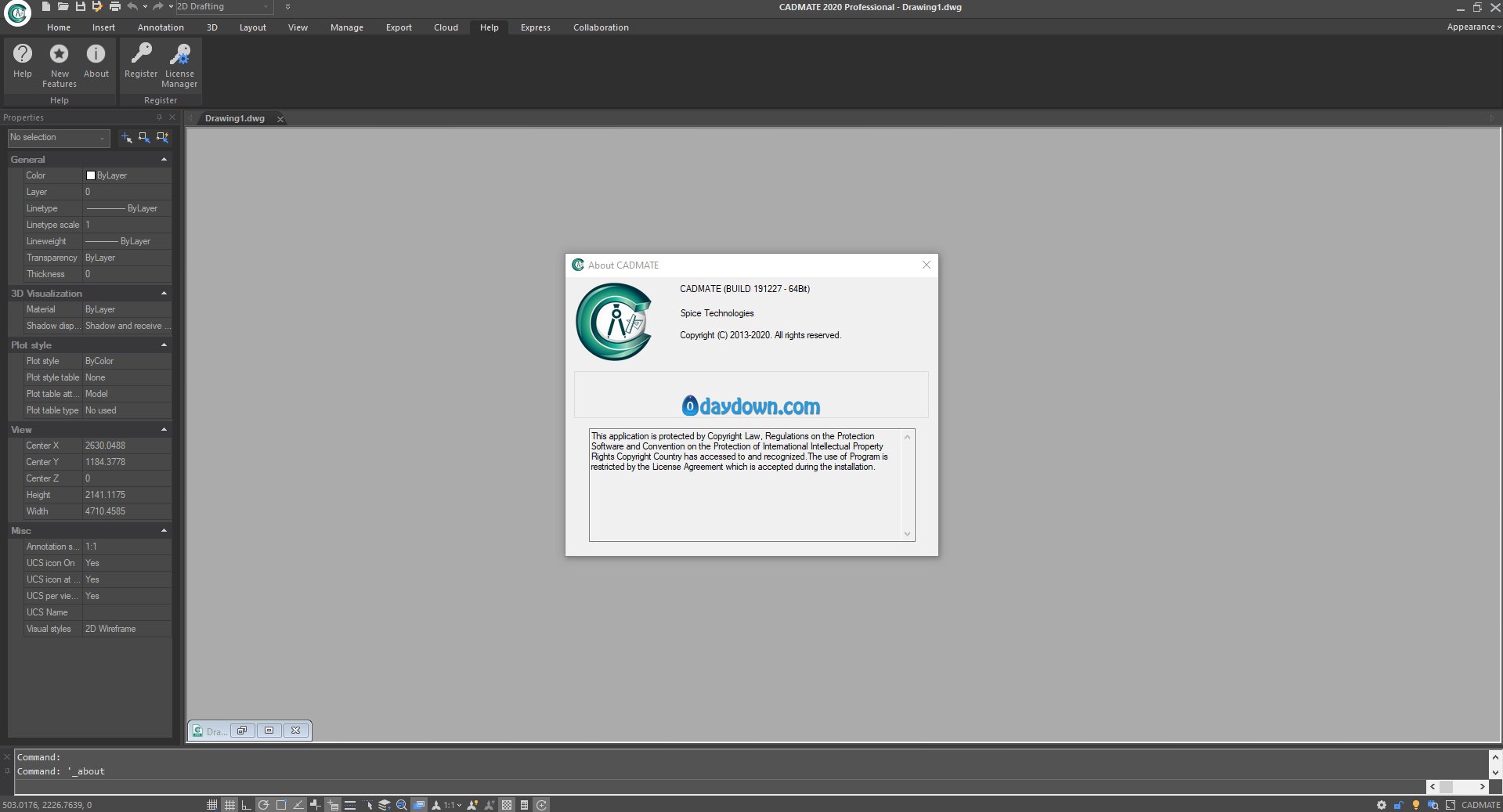Click the Center X value field
Screen dimensions: 1503x812
click(127, 446)
